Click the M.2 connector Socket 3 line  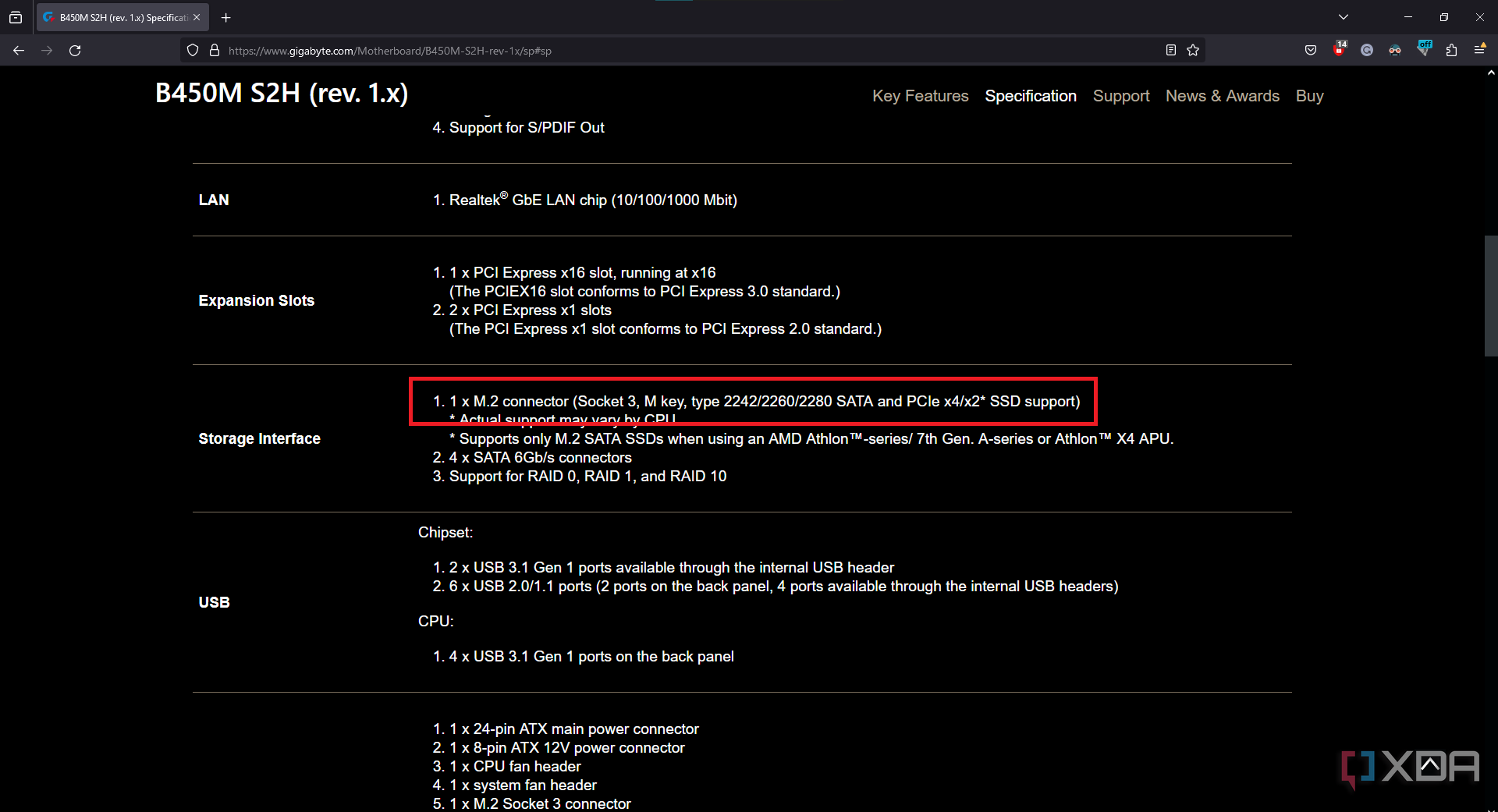tap(765, 401)
